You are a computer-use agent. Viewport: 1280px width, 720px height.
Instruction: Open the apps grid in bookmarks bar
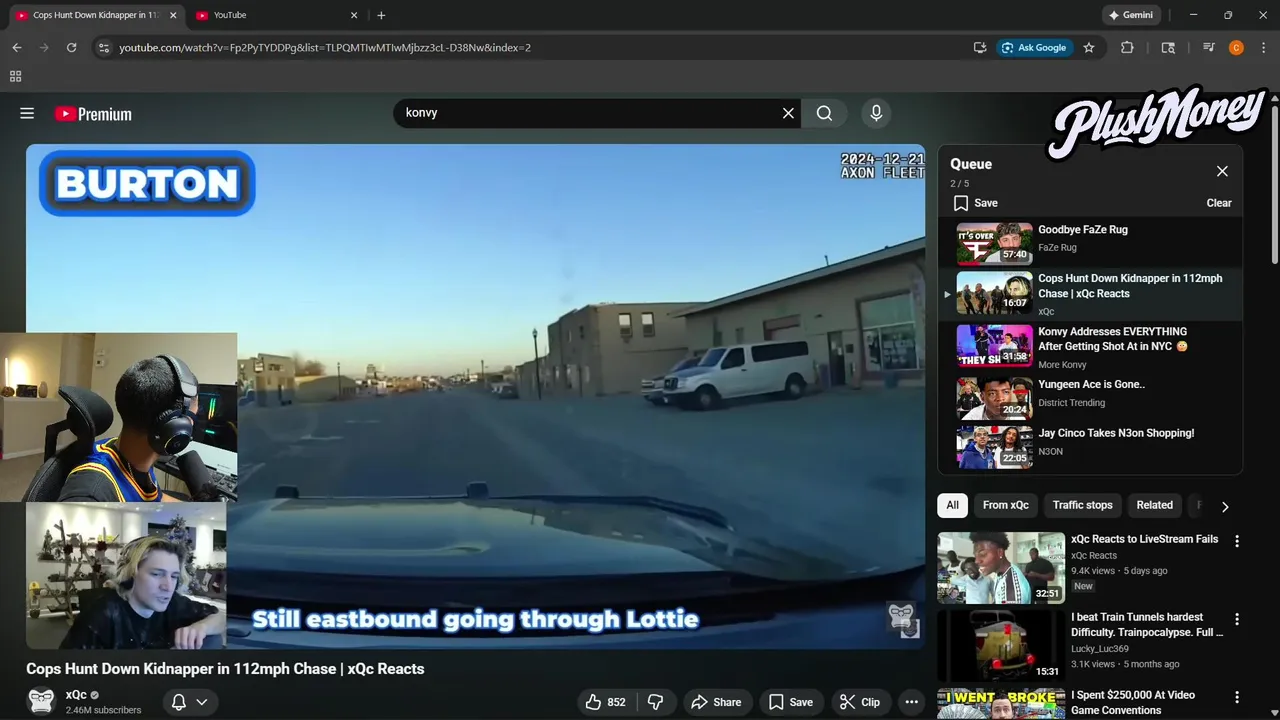15,76
